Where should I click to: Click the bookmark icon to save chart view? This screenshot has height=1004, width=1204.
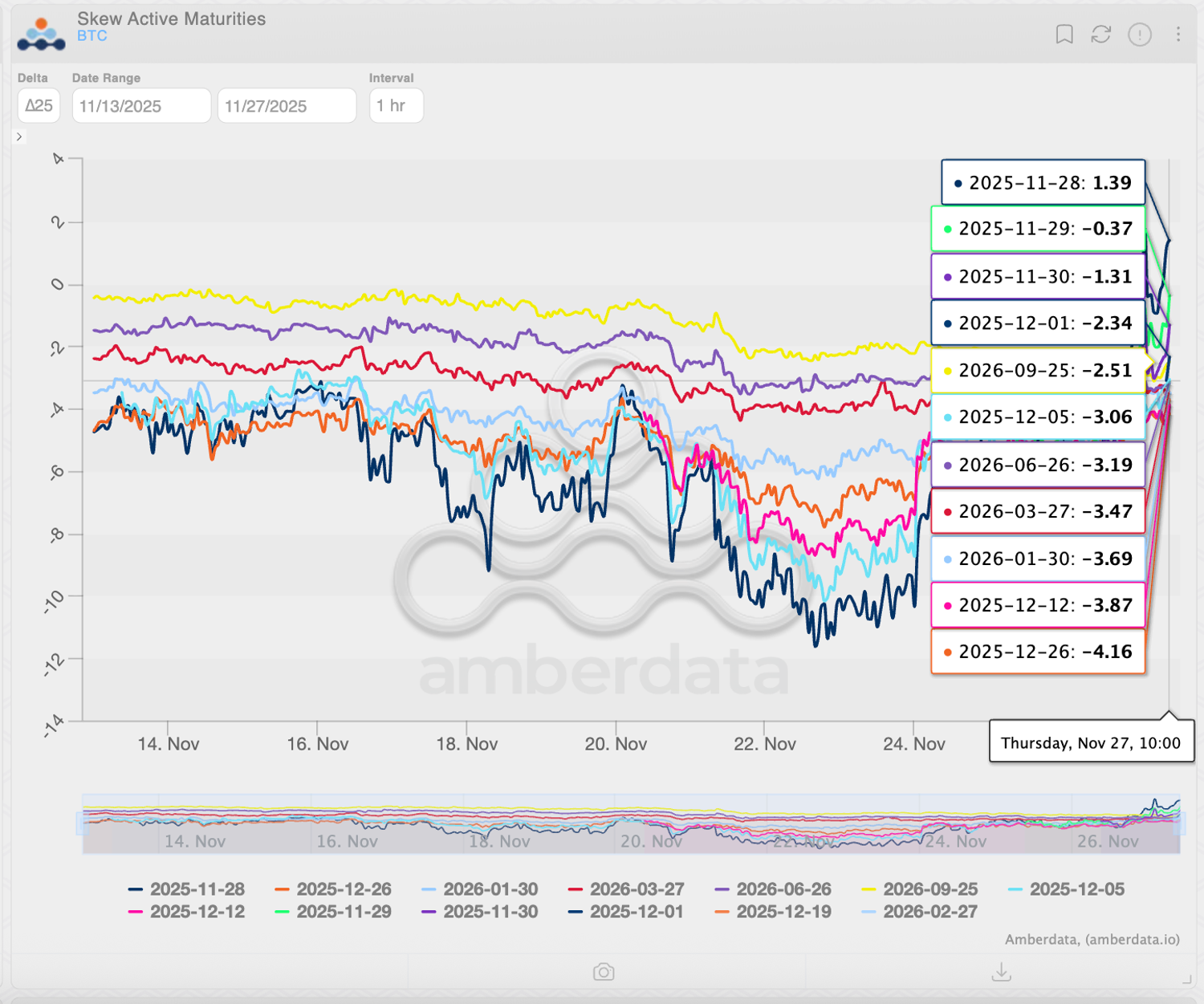[x=1065, y=35]
